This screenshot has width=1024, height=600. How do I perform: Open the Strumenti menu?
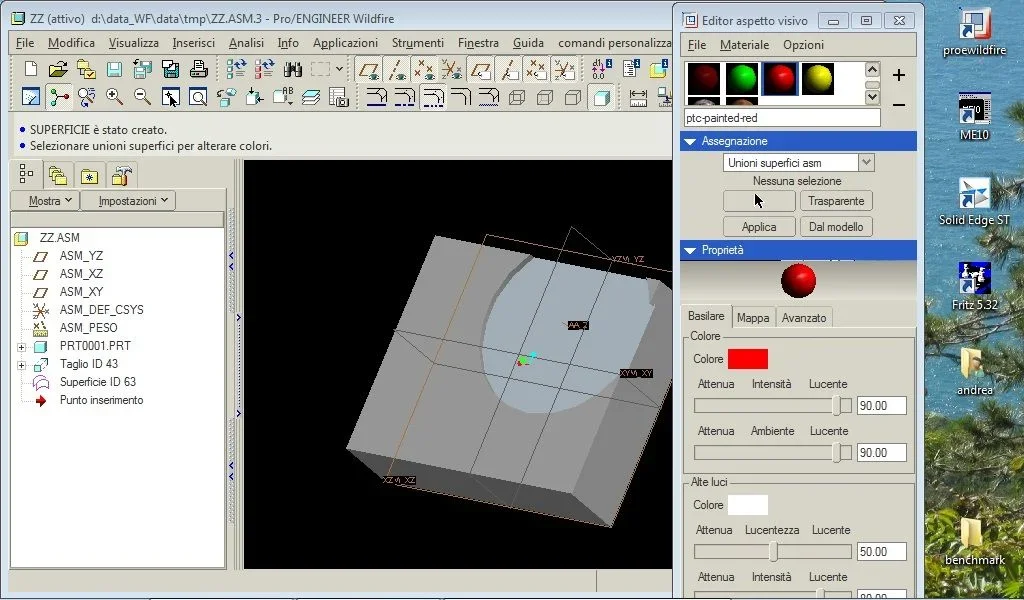pos(418,43)
